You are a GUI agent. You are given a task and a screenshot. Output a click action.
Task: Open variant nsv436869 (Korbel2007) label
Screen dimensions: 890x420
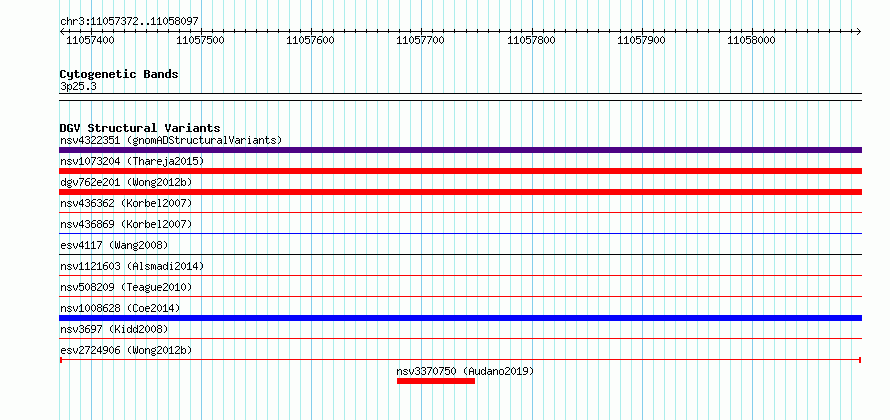pyautogui.click(x=127, y=224)
